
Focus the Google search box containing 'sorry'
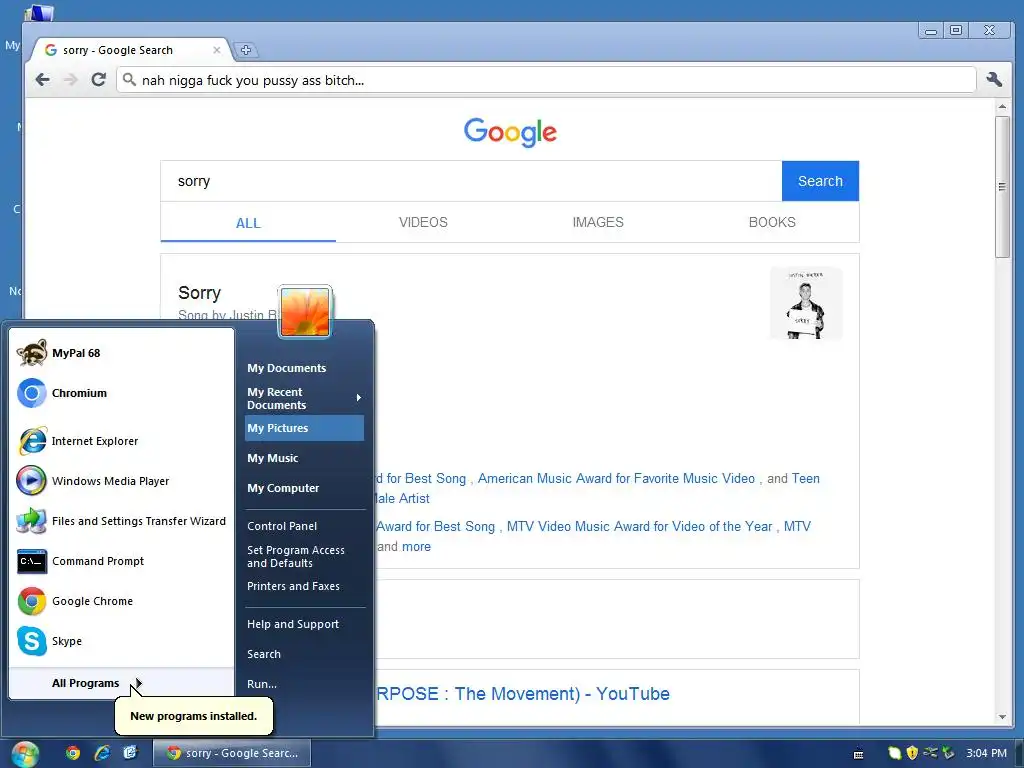[471, 181]
